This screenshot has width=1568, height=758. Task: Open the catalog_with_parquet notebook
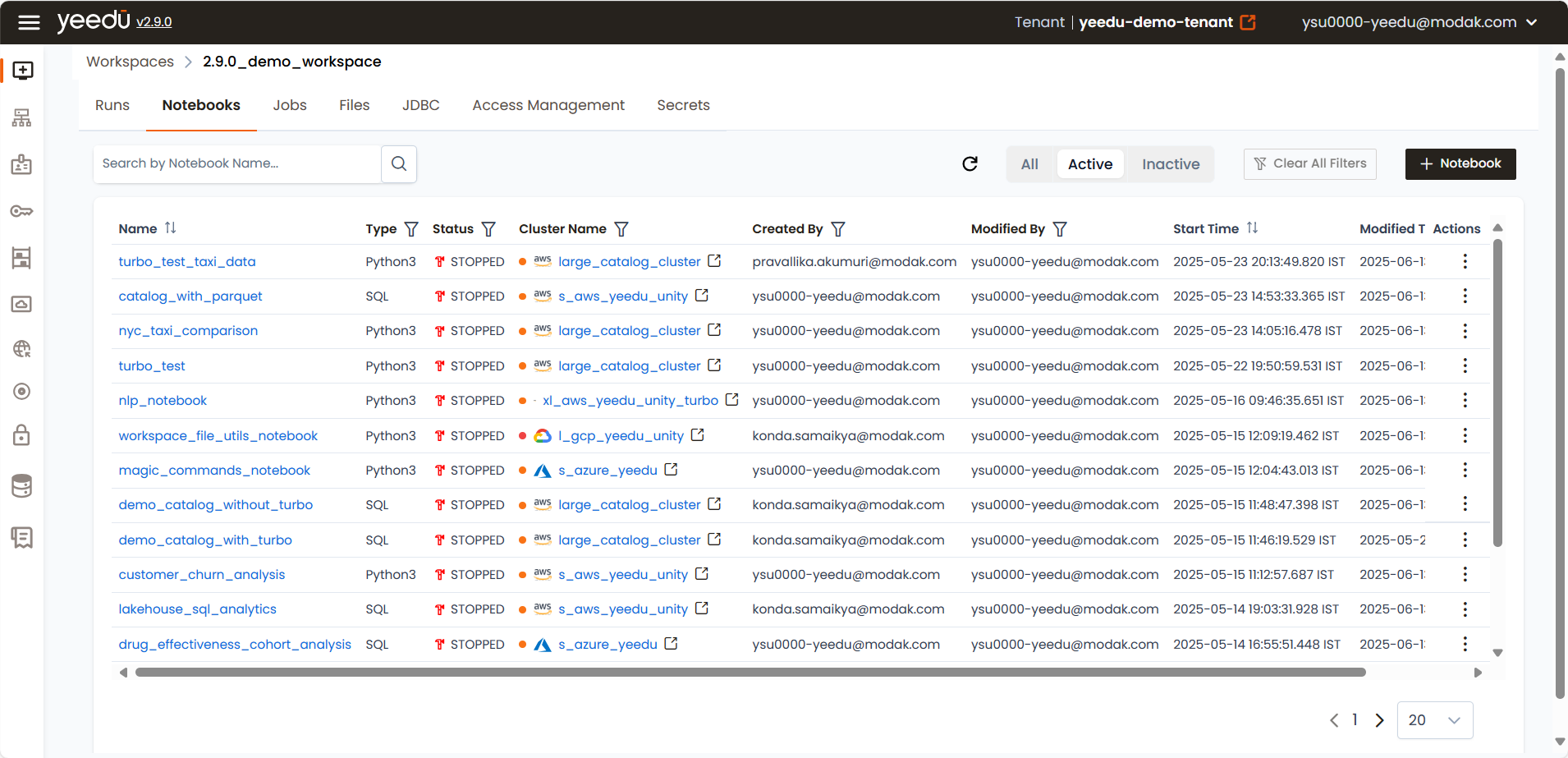point(190,296)
